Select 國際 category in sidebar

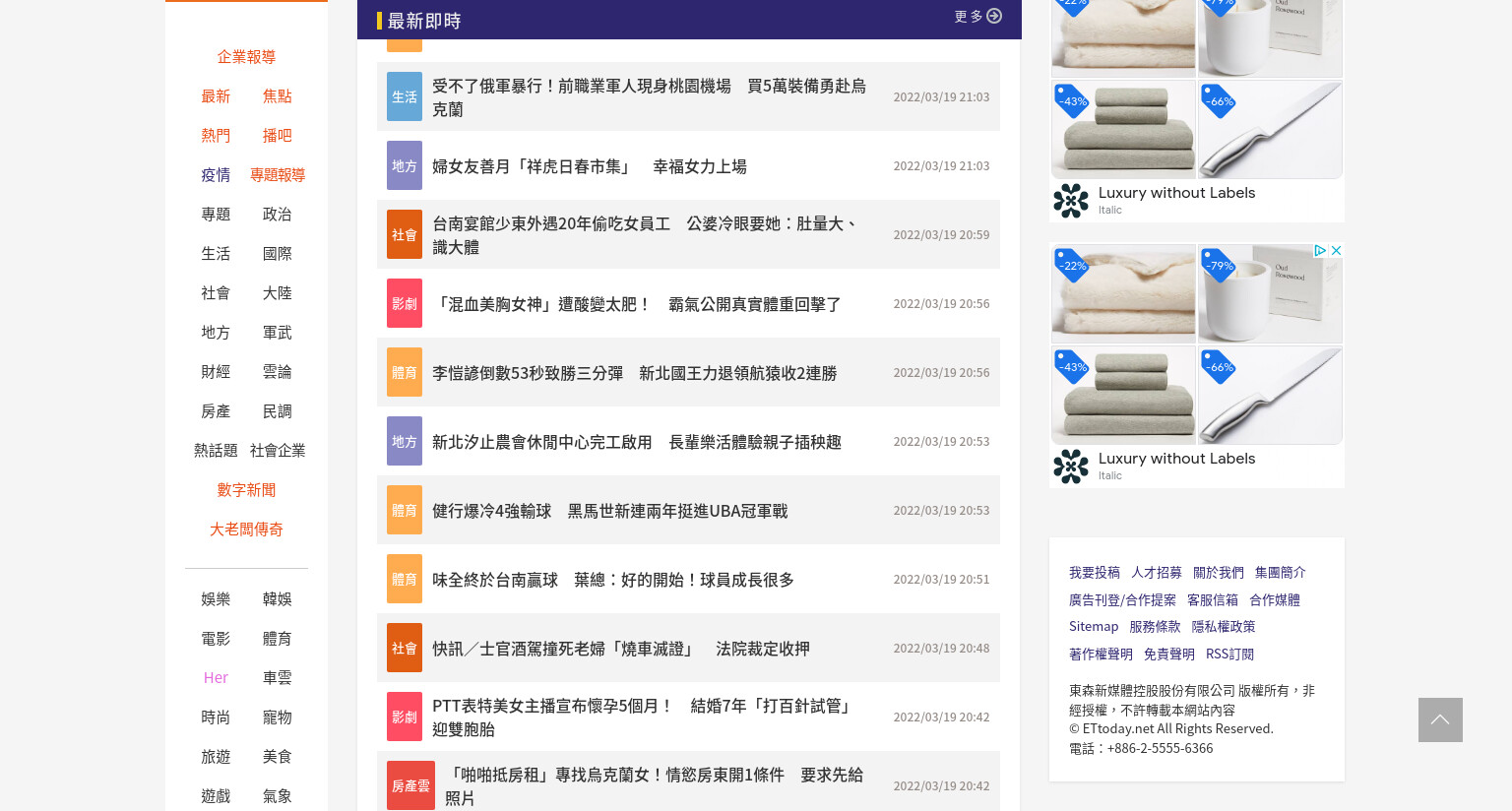click(277, 254)
